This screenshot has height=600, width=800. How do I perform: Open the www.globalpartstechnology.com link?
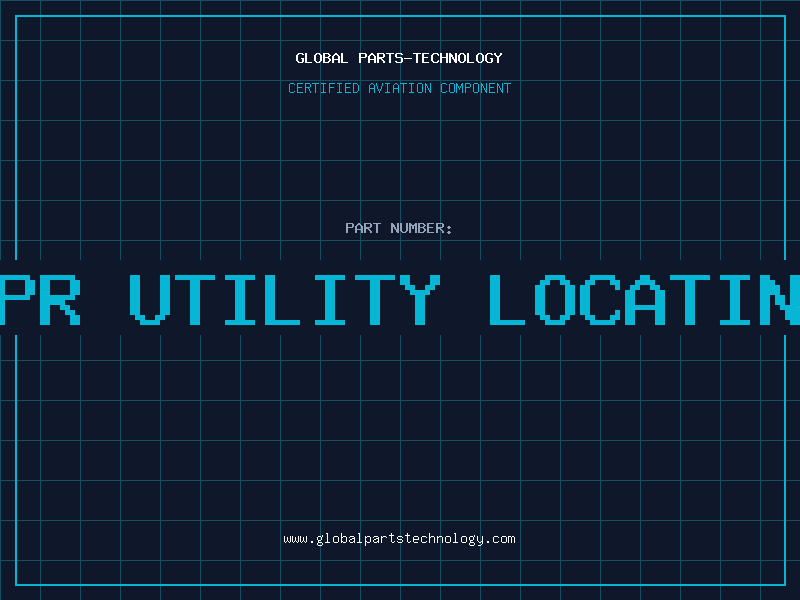click(399, 539)
